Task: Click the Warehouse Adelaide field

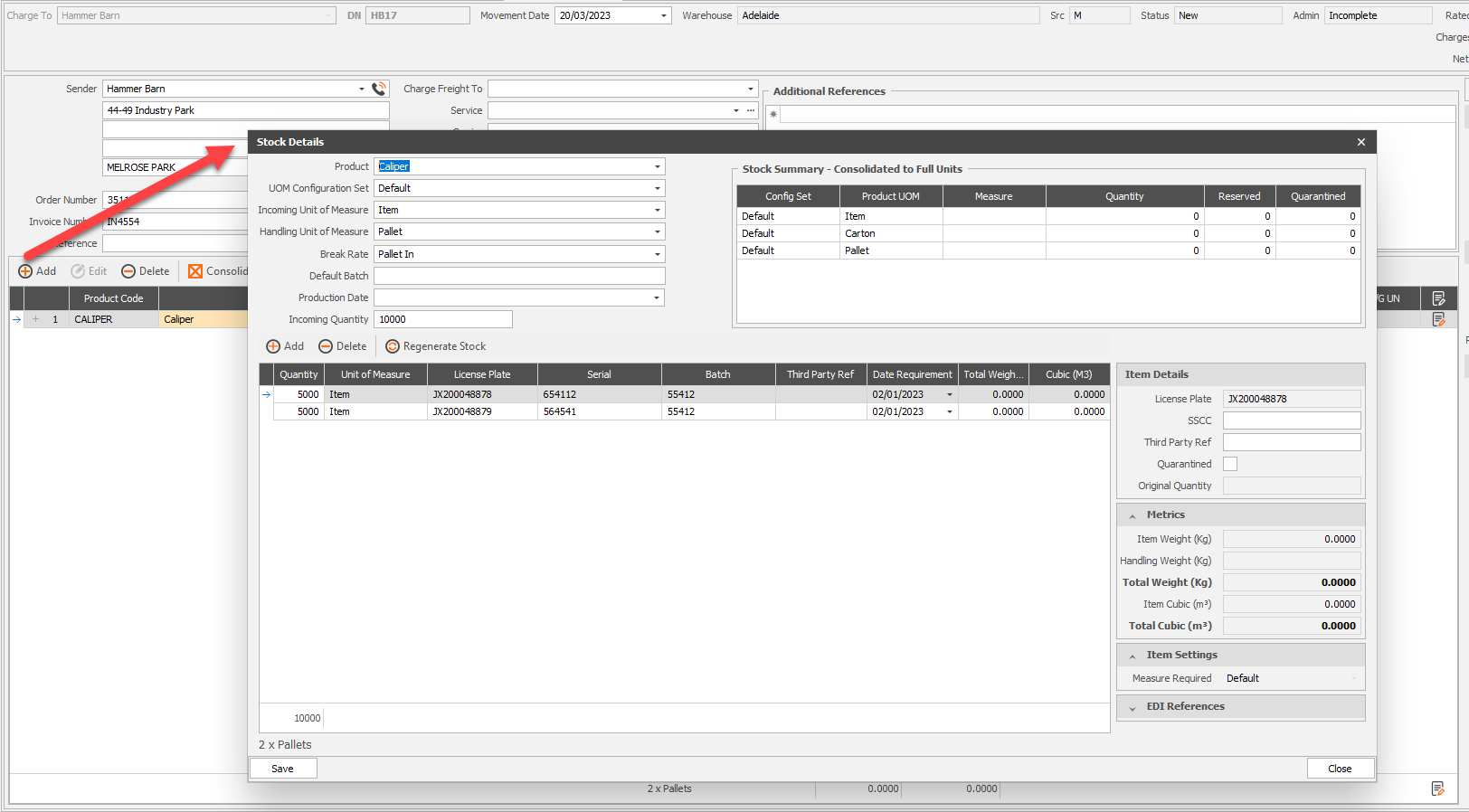Action: click(888, 15)
